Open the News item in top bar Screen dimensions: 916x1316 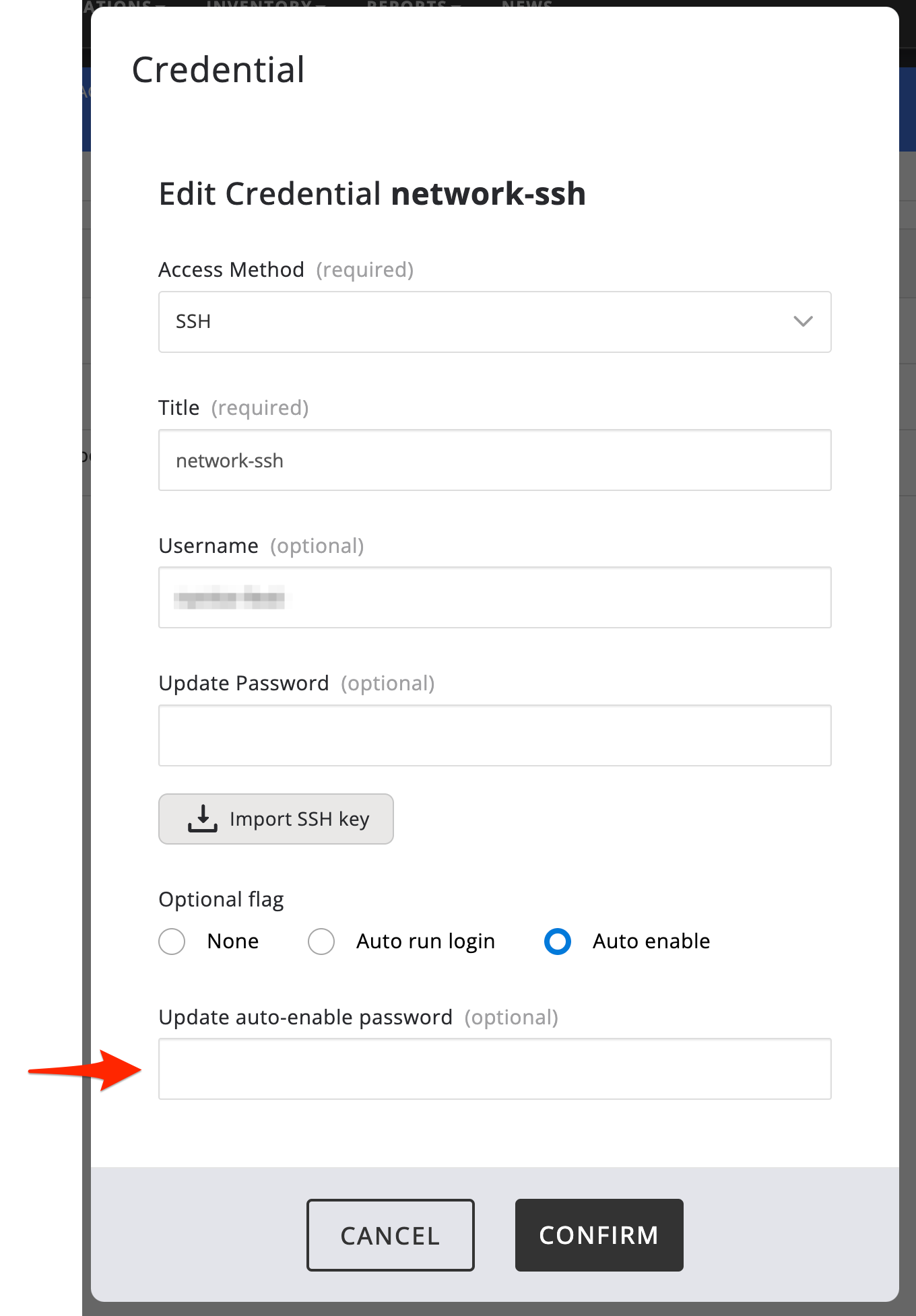pyautogui.click(x=527, y=4)
